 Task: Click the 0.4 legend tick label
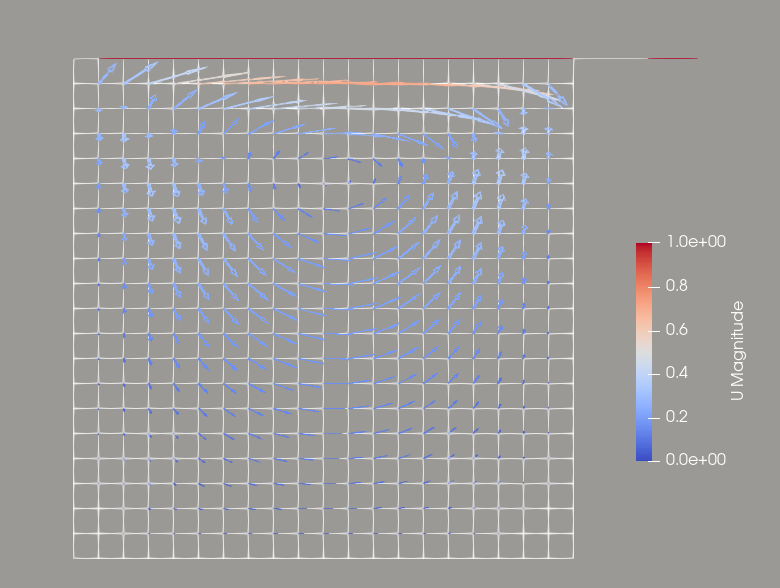[677, 373]
